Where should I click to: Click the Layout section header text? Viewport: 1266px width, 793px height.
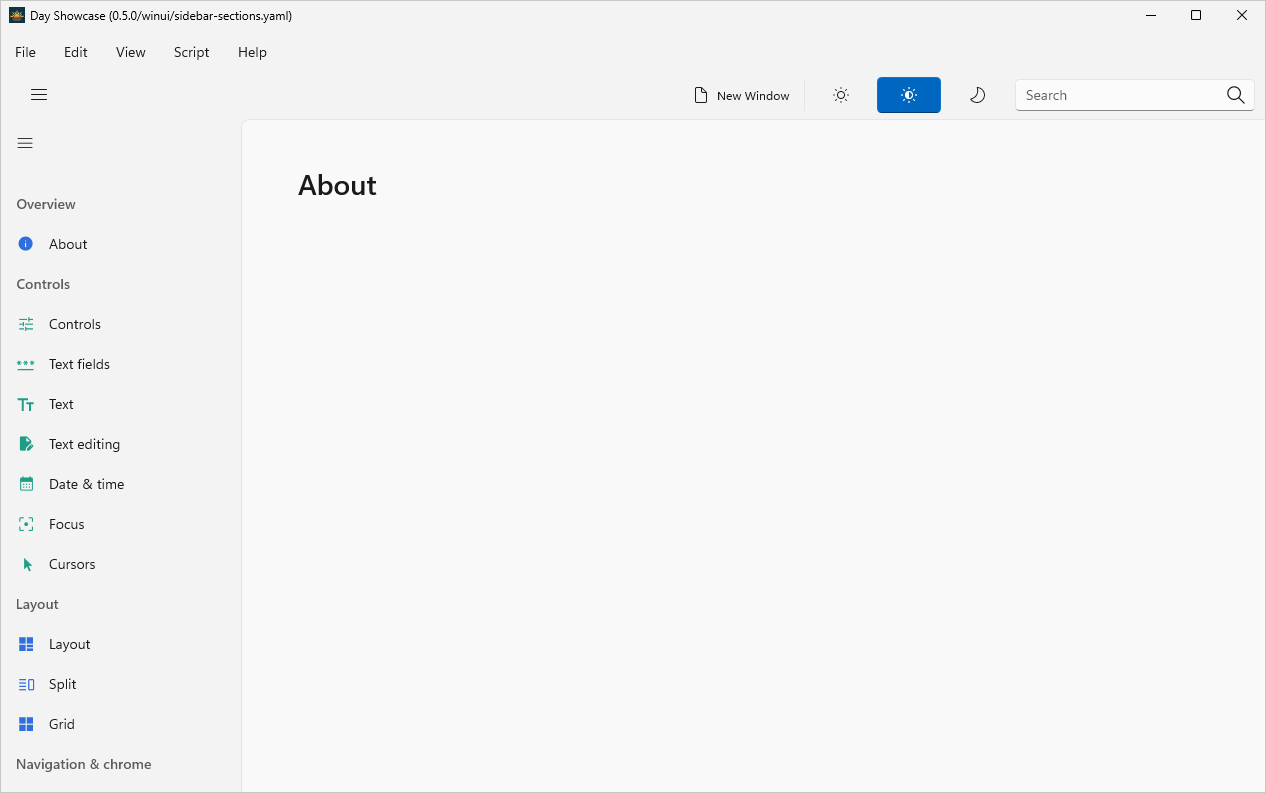pyautogui.click(x=37, y=604)
